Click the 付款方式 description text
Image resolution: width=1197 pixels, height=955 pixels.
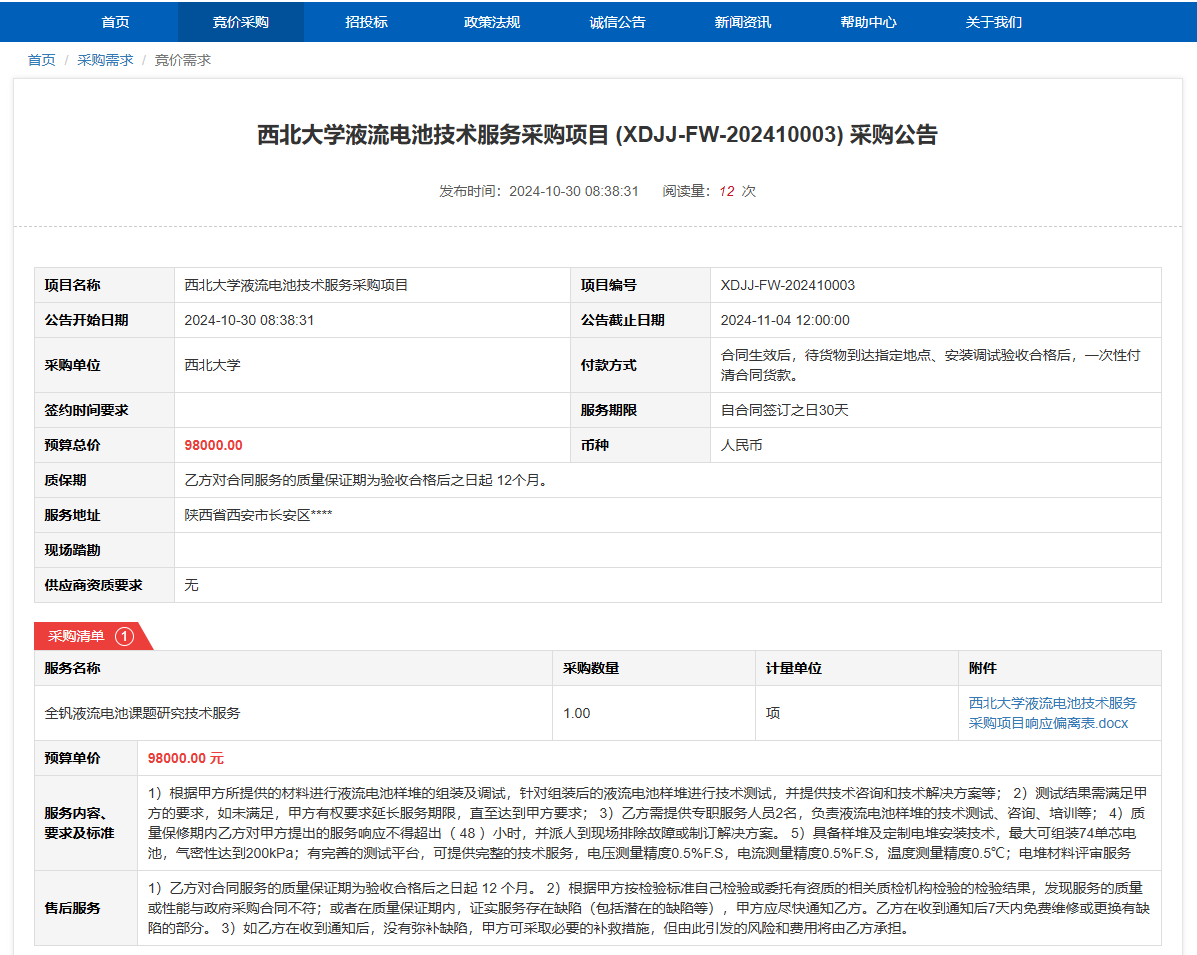pyautogui.click(x=931, y=365)
